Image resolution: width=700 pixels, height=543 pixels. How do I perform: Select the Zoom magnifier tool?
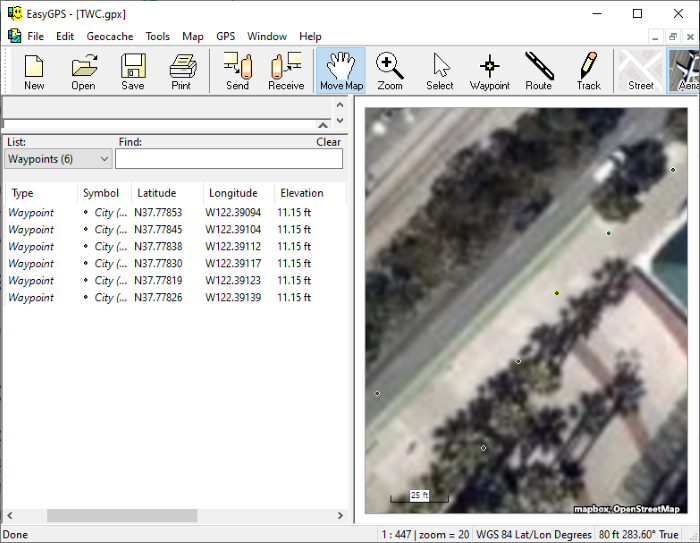click(x=390, y=71)
